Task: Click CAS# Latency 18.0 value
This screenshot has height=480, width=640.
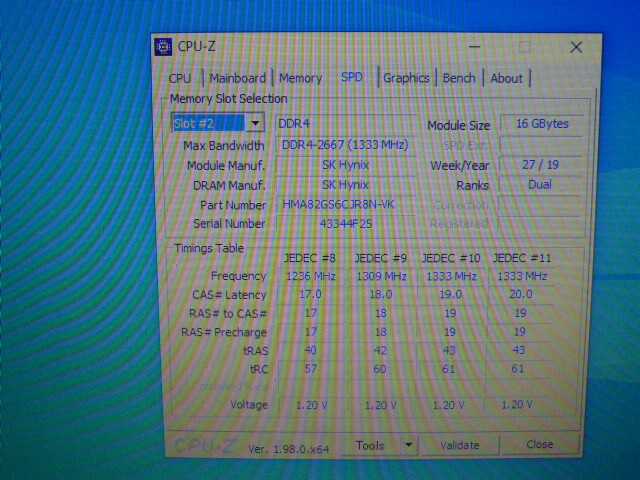Action: 380,294
